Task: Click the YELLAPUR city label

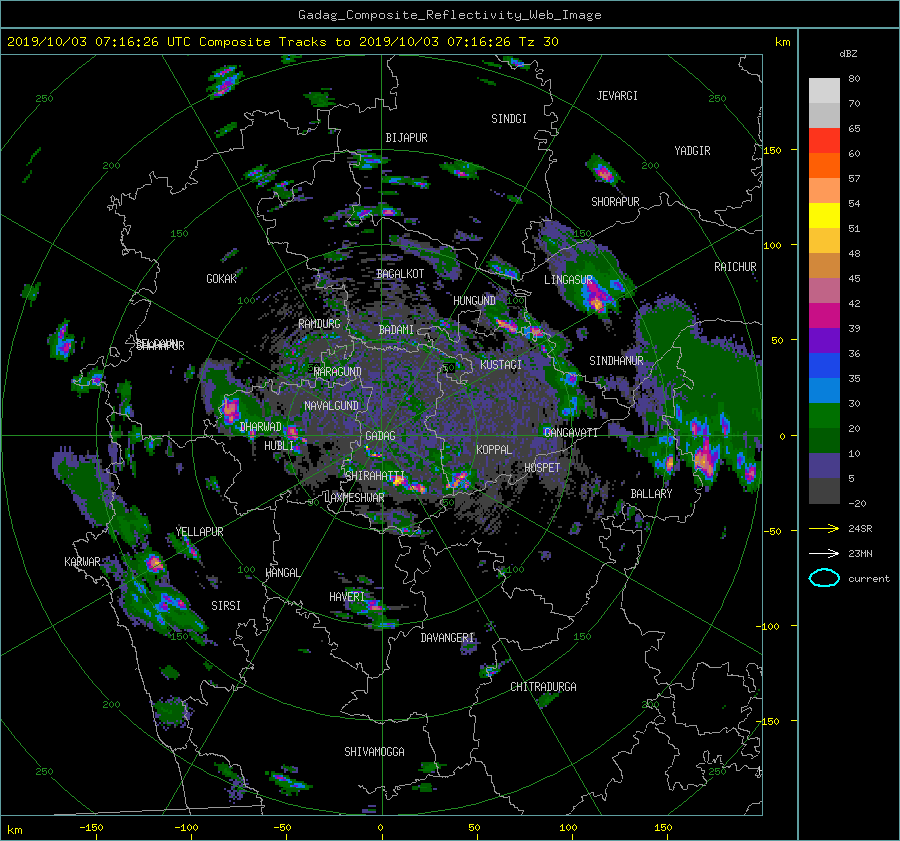Action: 199,532
